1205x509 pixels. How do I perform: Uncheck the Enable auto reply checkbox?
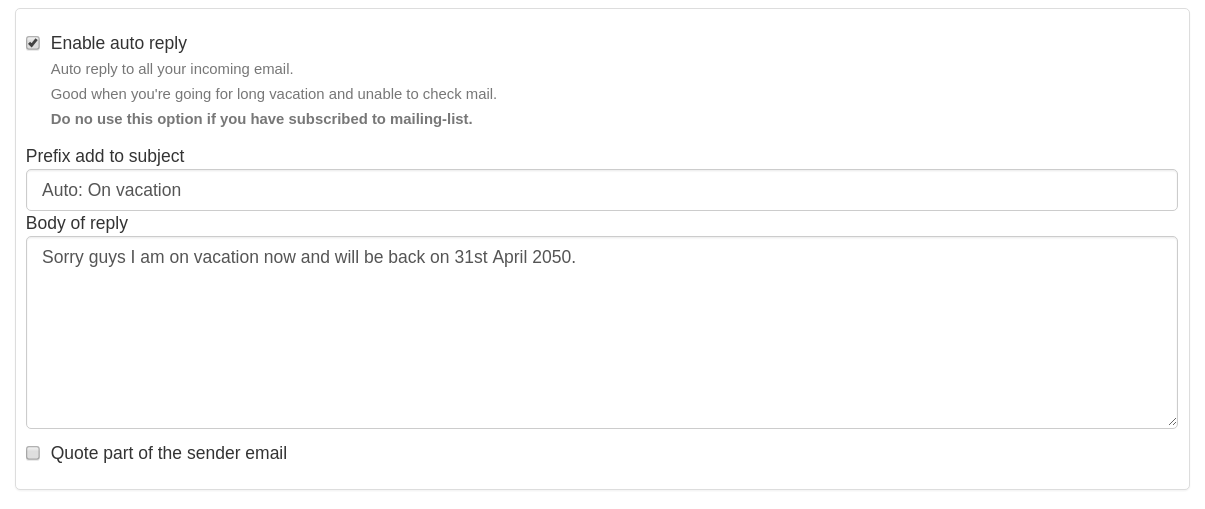click(33, 43)
